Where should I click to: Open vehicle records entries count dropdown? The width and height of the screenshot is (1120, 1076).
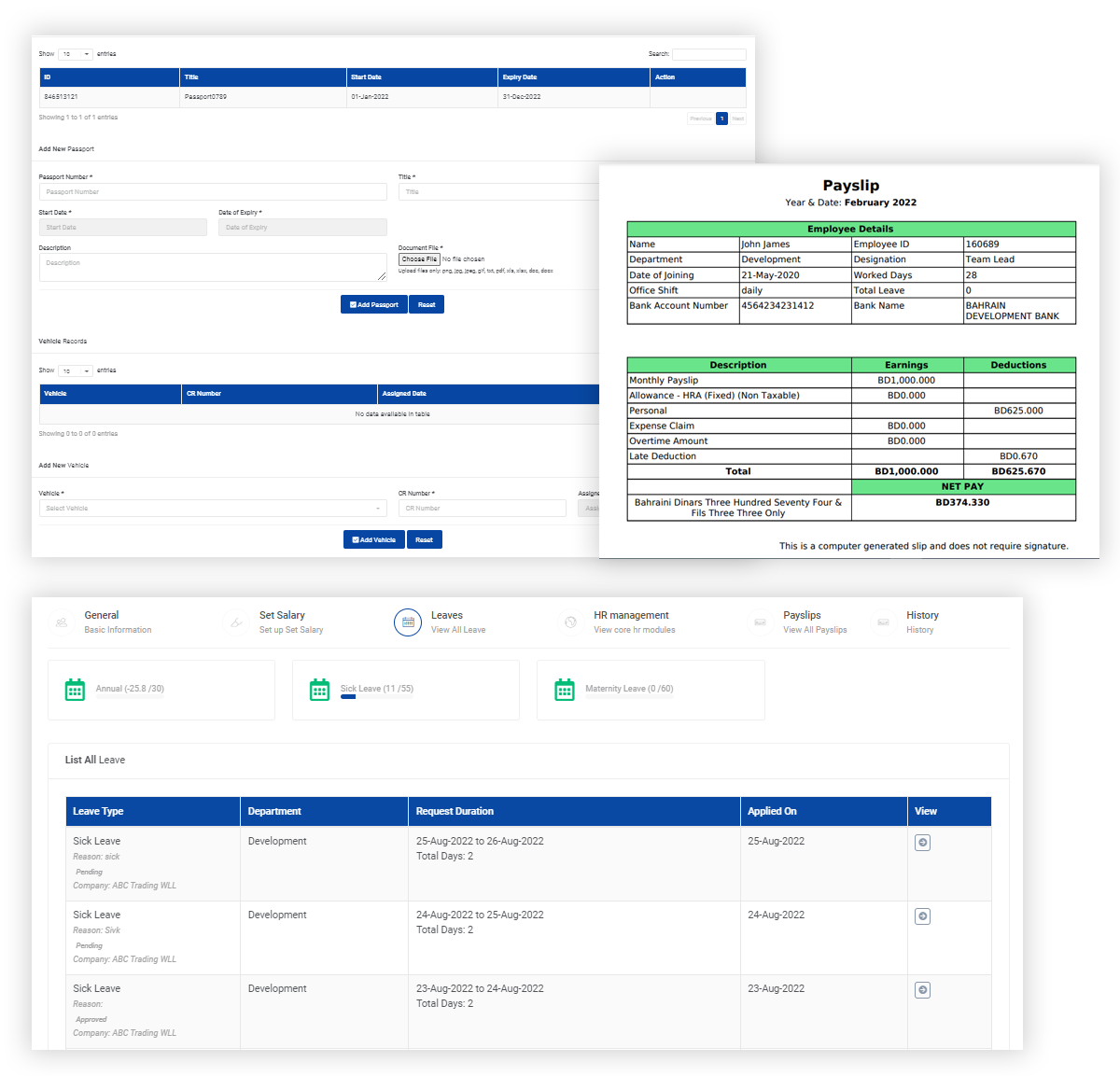click(x=76, y=370)
